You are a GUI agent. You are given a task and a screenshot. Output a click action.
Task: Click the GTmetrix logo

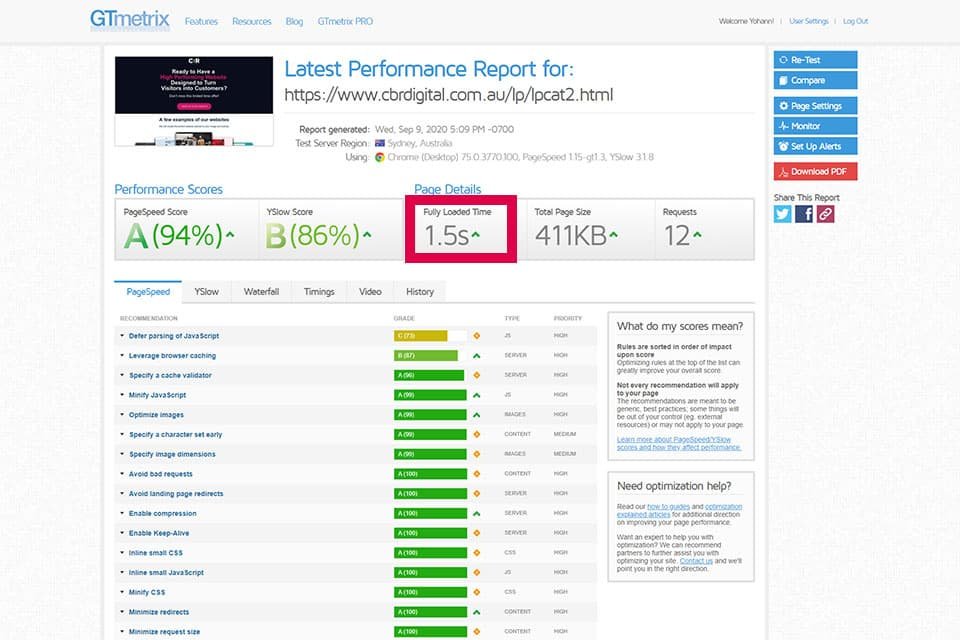(x=129, y=20)
